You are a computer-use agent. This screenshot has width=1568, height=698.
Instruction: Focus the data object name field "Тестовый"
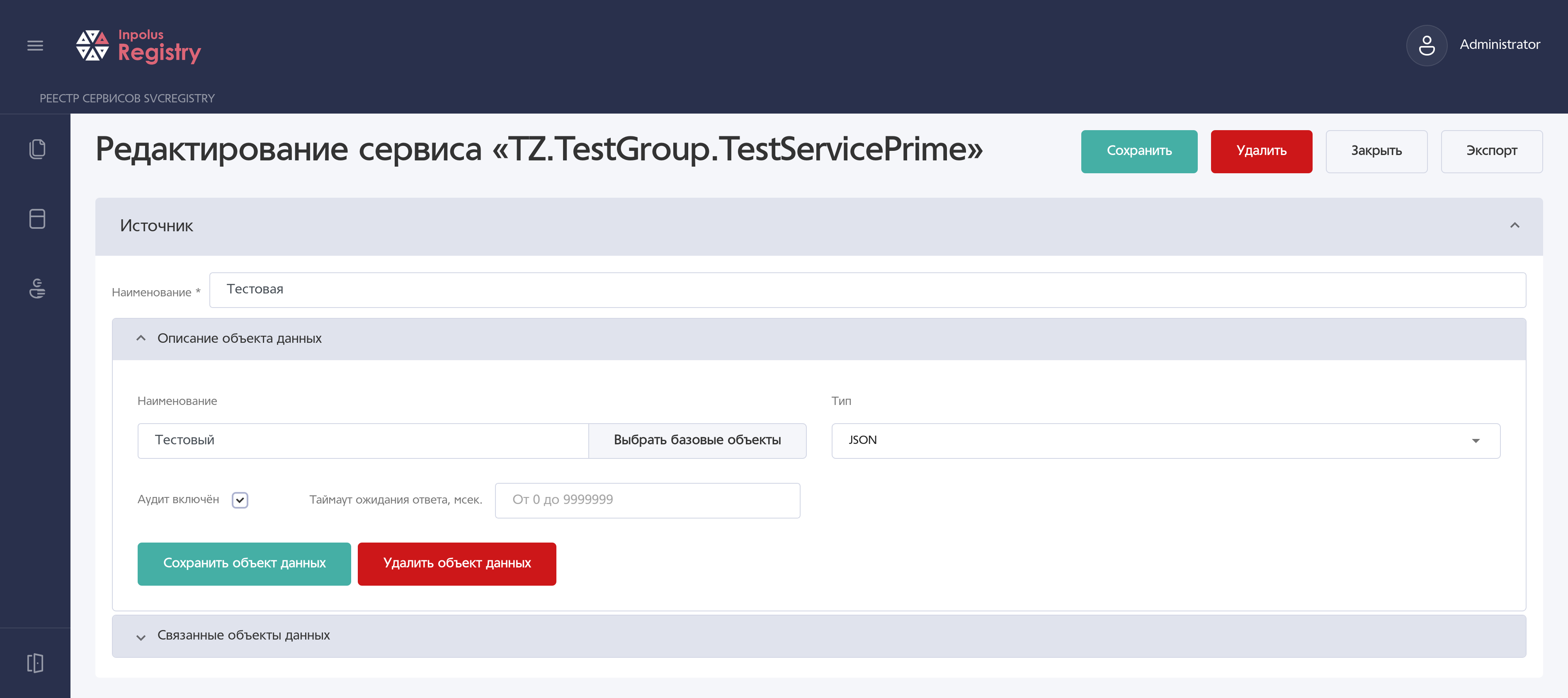coord(363,441)
